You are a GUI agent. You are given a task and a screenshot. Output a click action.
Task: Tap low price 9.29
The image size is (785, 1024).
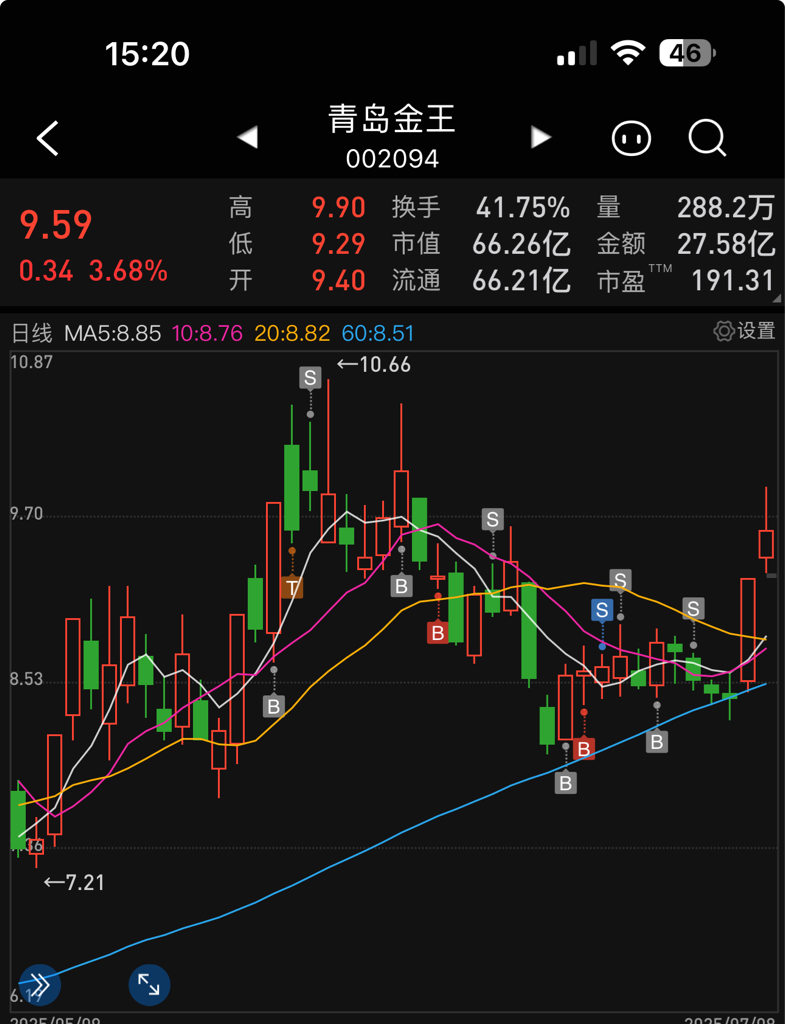point(338,244)
